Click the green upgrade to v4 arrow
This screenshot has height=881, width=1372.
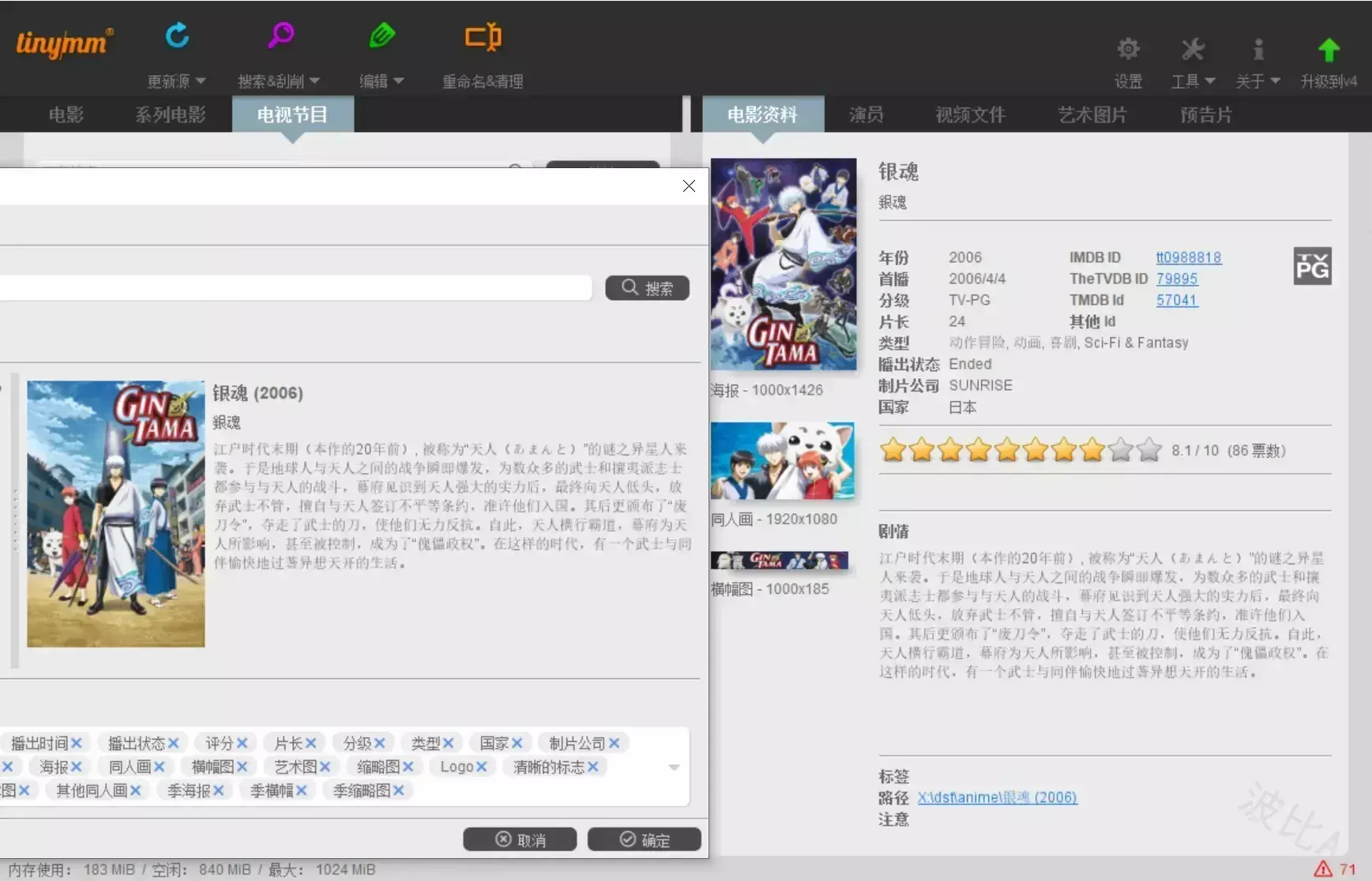[1329, 50]
